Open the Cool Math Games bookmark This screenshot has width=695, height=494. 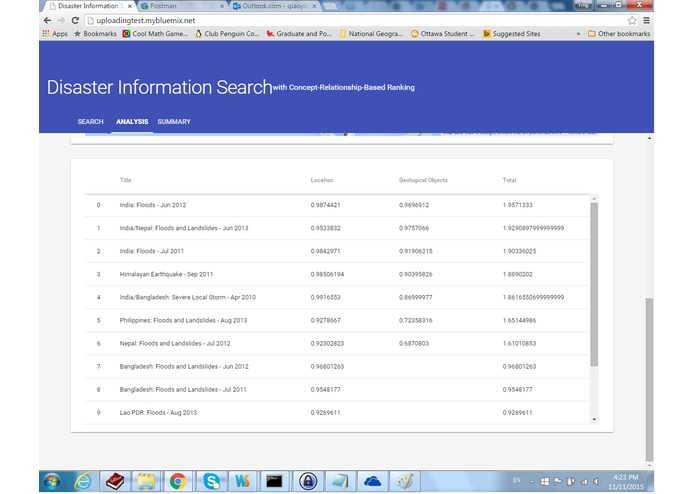point(155,34)
